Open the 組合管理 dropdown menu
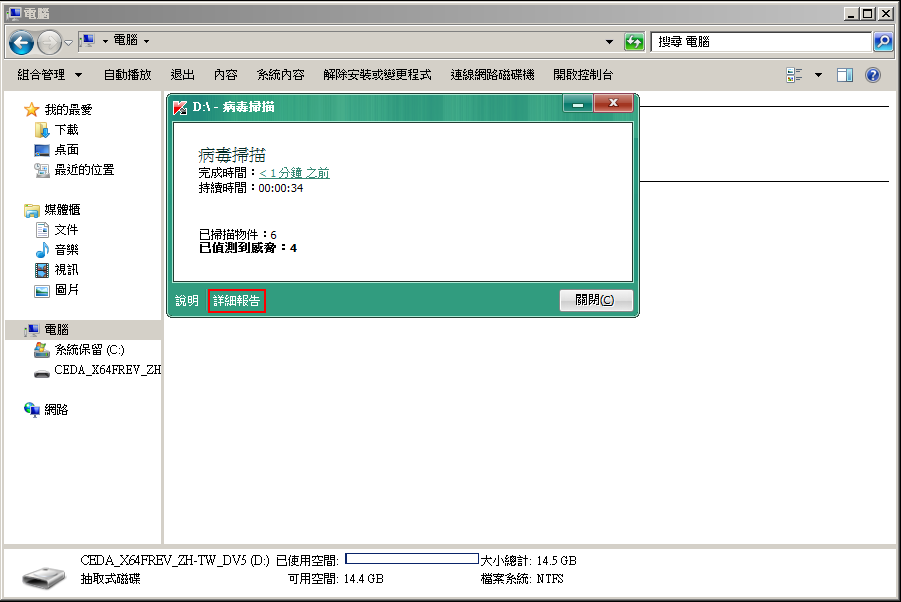 [x=50, y=75]
